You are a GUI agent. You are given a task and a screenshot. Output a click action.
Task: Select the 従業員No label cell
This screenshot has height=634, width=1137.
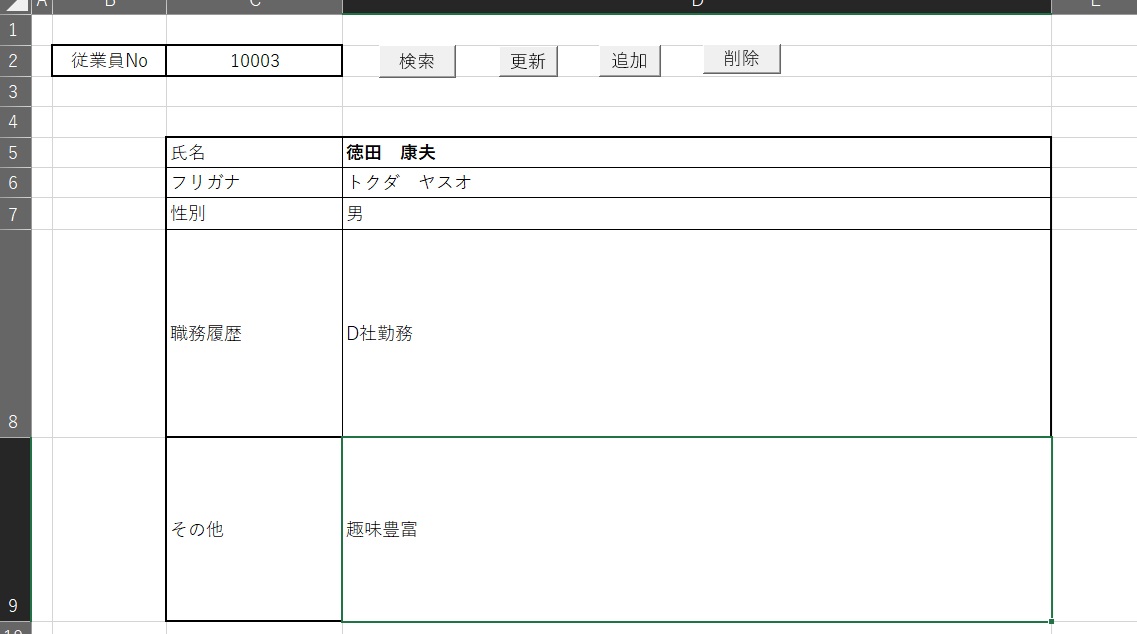pyautogui.click(x=109, y=61)
